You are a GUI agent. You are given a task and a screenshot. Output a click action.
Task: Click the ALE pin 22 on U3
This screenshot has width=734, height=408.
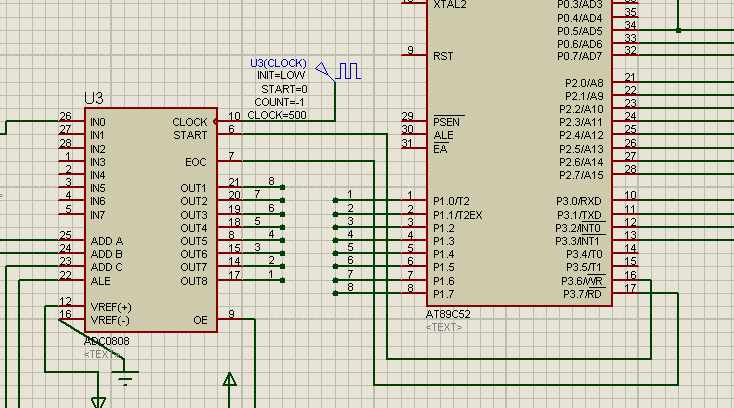71,280
